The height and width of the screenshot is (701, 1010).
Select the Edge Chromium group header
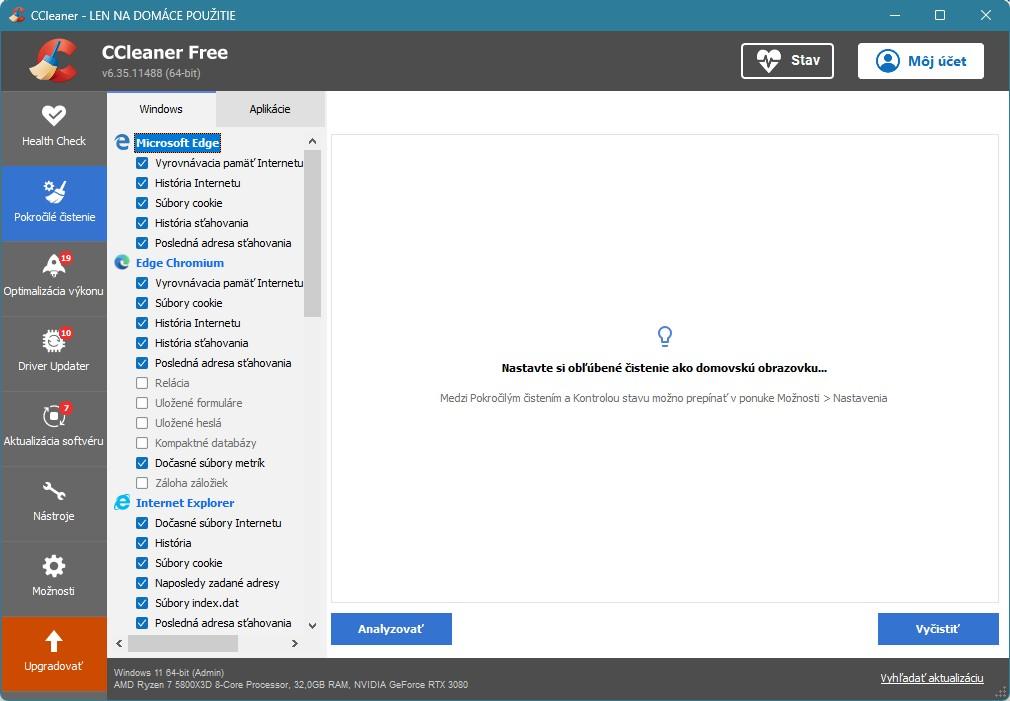[x=180, y=262]
